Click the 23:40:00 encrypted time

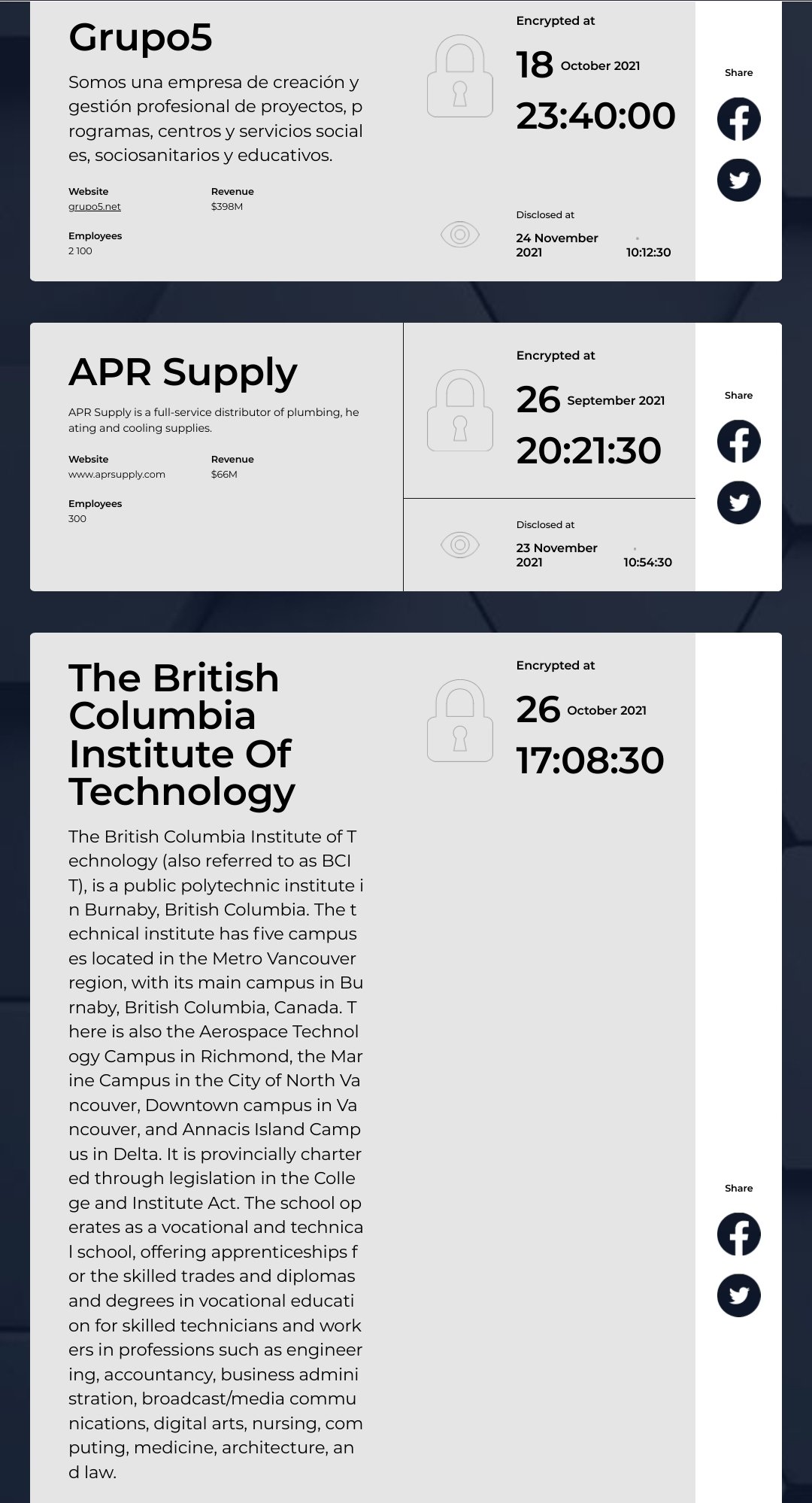pyautogui.click(x=595, y=116)
